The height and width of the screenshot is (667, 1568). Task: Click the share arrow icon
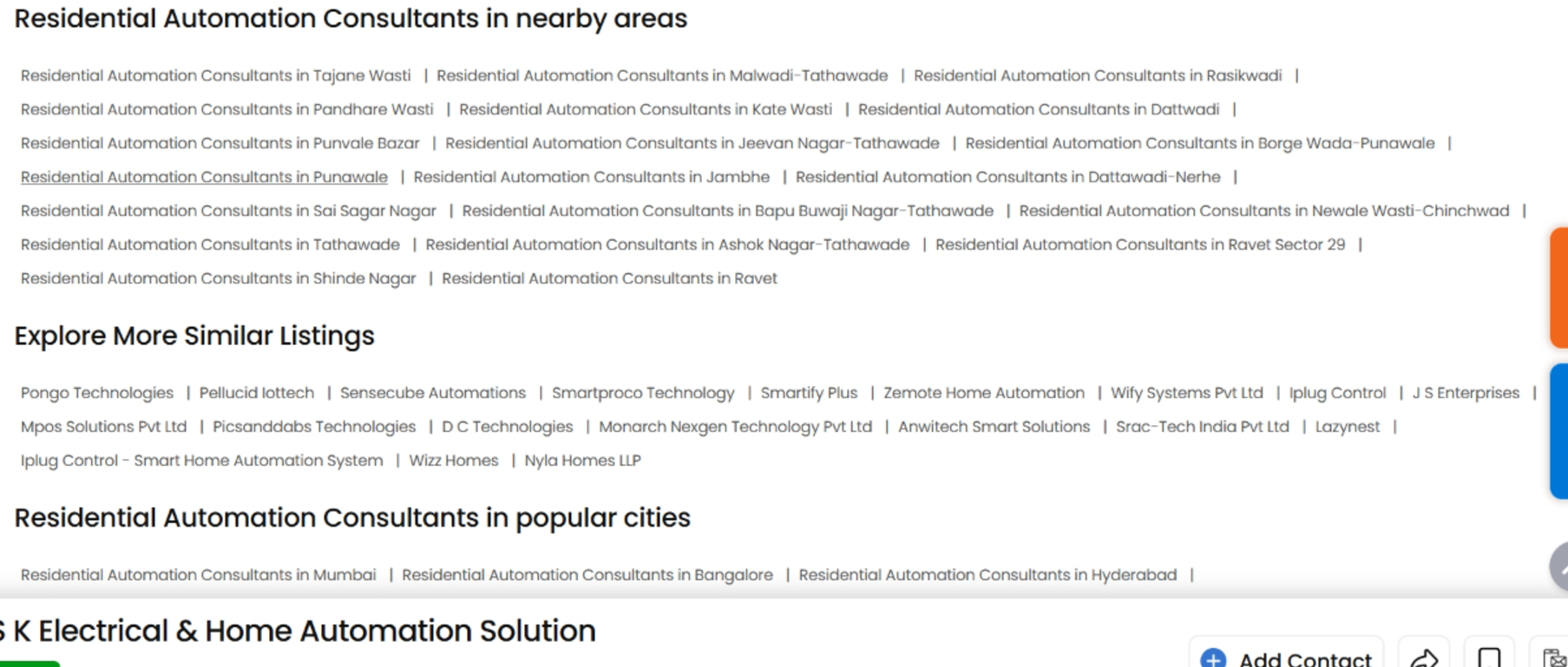point(1424,657)
